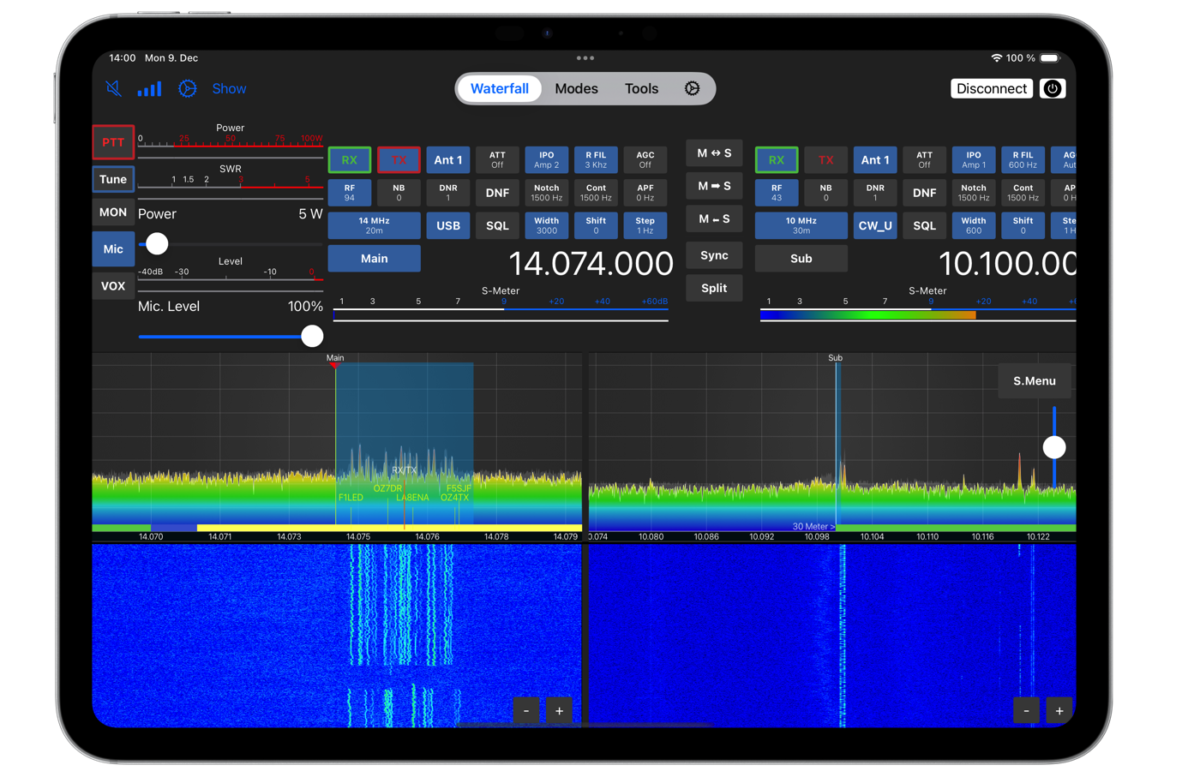Image resolution: width=1200 pixels, height=771 pixels.
Task: Click the 14.074.000 frequency display
Action: 591,263
